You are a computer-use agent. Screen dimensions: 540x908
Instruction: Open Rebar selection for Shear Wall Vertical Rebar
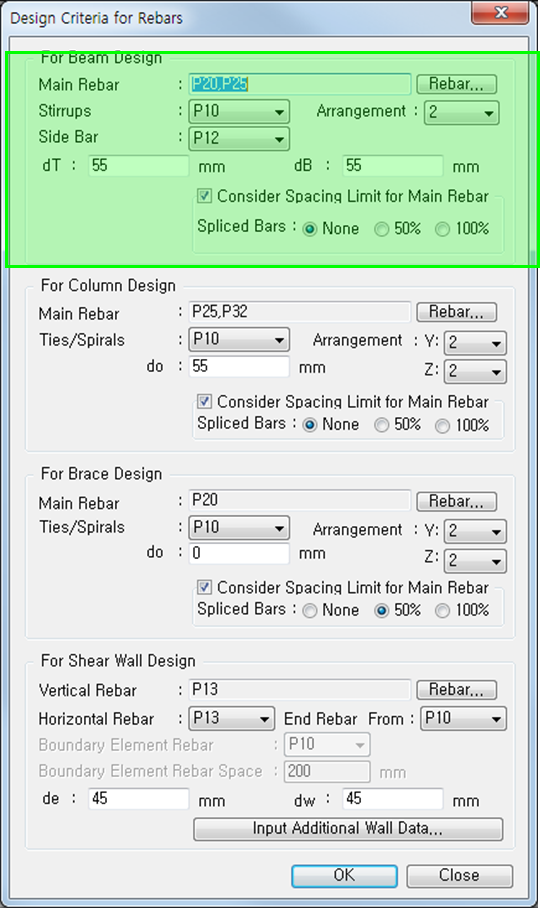click(456, 690)
